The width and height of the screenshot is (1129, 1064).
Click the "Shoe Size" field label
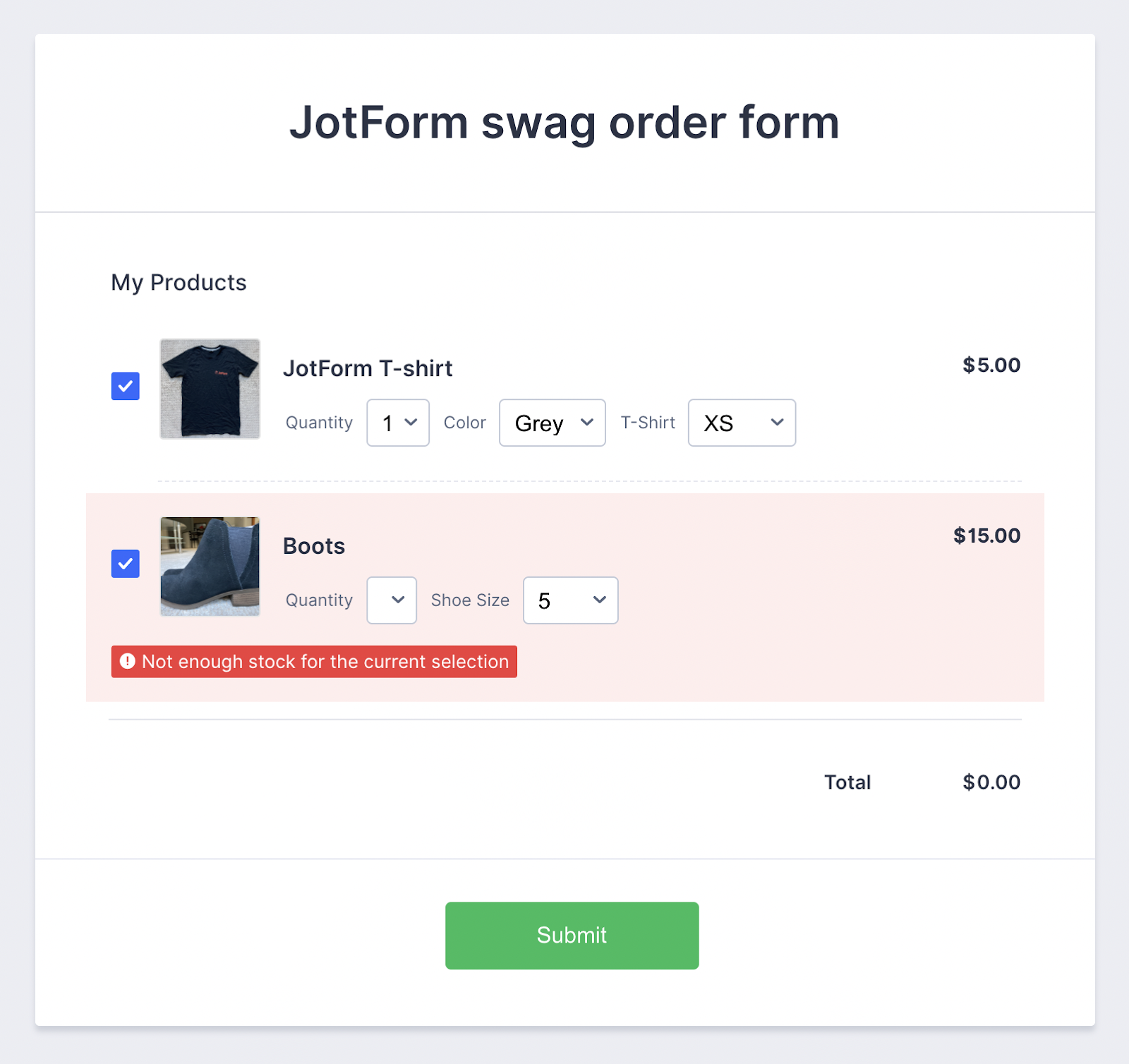click(470, 600)
